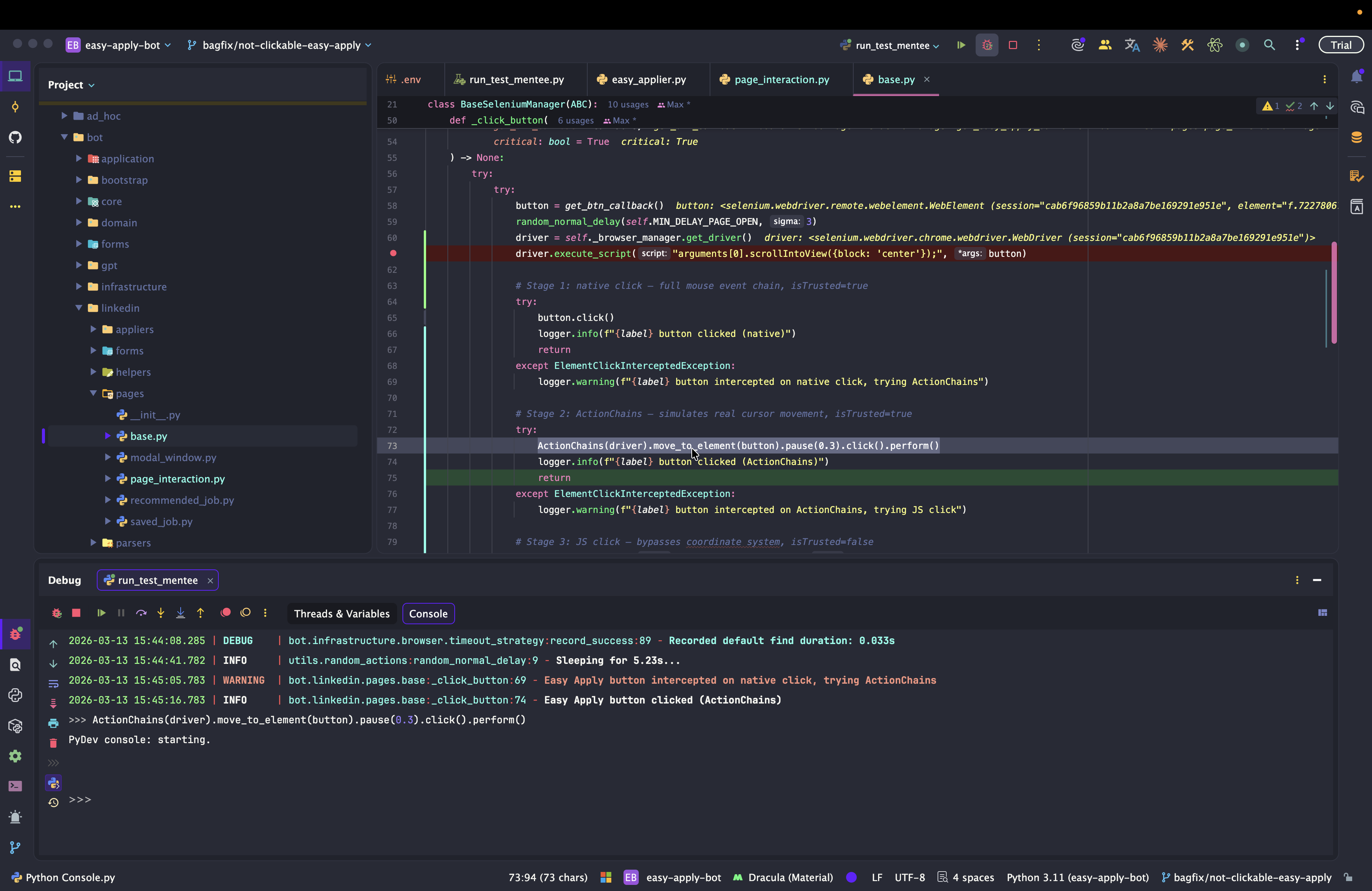1372x891 pixels.
Task: Remove the breakpoint on the execute_script line
Action: [x=393, y=253]
